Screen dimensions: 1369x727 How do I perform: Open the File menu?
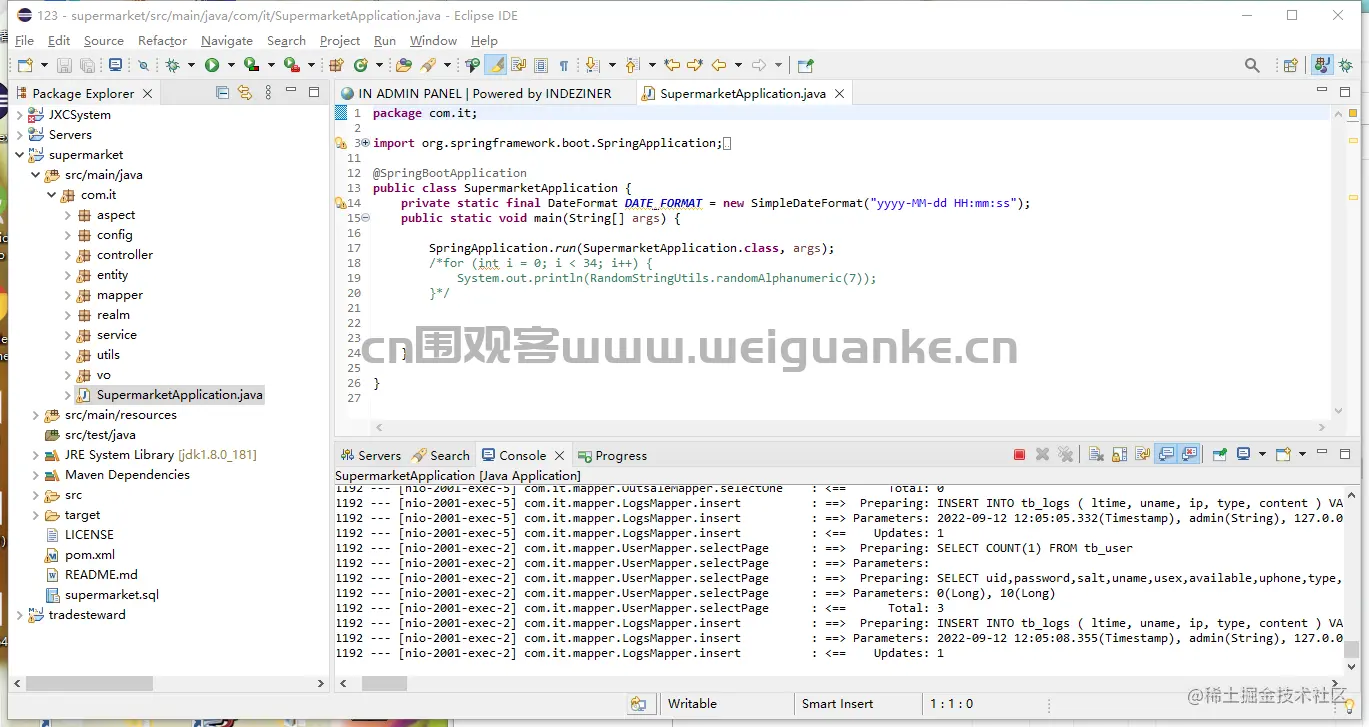(25, 41)
